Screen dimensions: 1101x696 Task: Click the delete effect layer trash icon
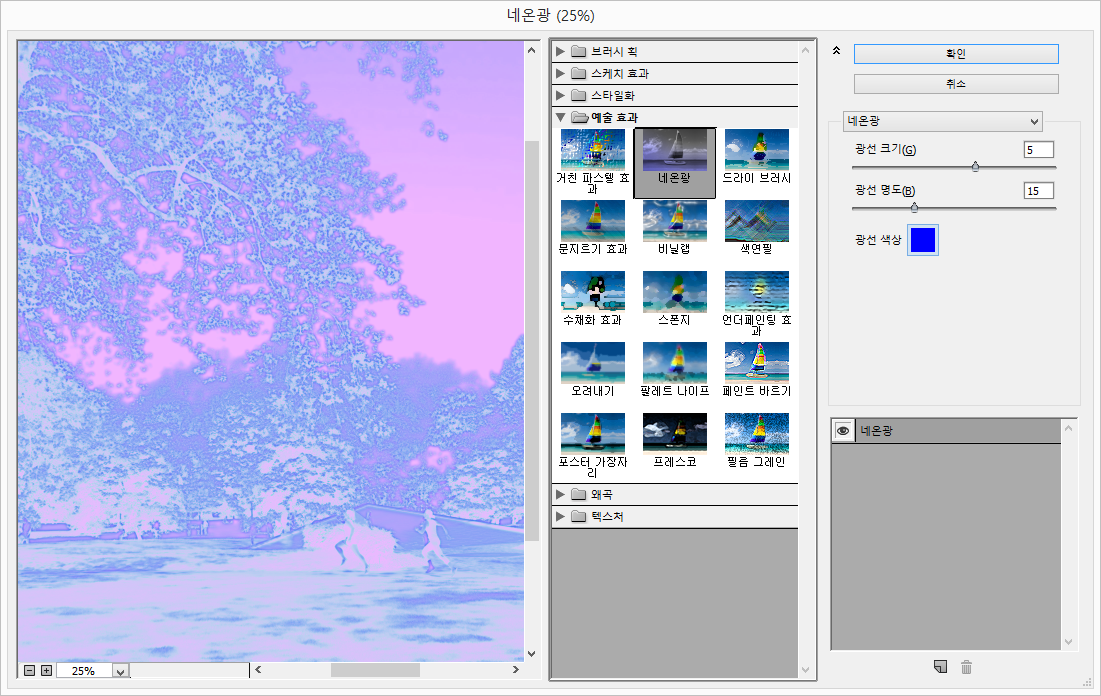[x=966, y=667]
